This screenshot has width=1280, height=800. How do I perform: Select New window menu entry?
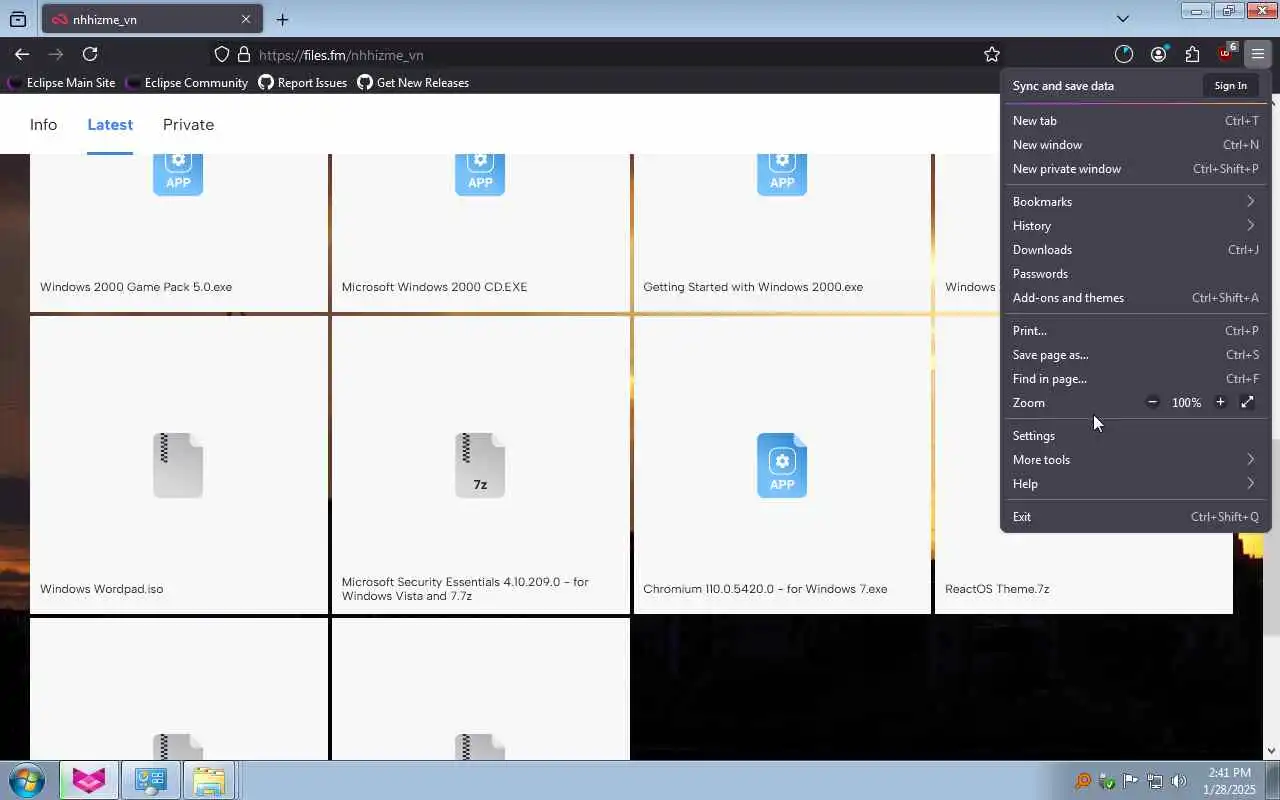pyautogui.click(x=1135, y=144)
